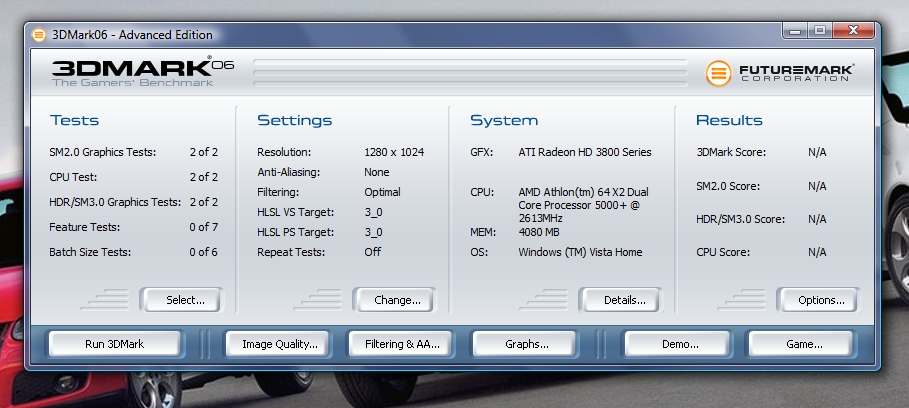Viewport: 909px width, 408px height.
Task: Click the memory value 4080 MB
Action: [539, 232]
